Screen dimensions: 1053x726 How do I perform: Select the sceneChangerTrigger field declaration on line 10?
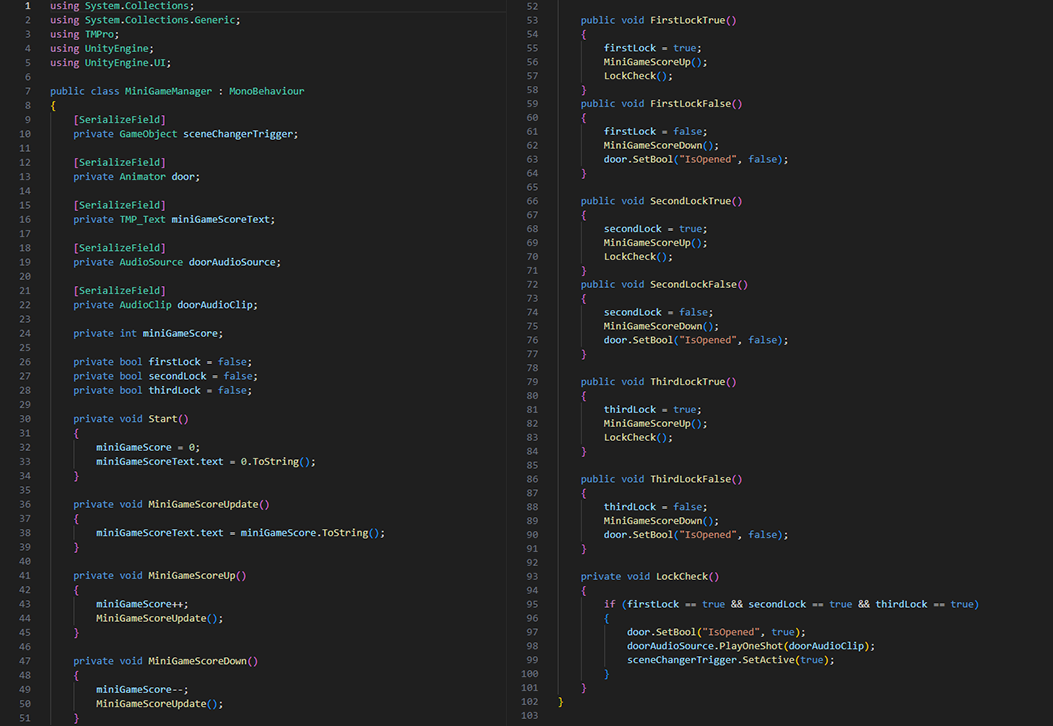[240, 134]
